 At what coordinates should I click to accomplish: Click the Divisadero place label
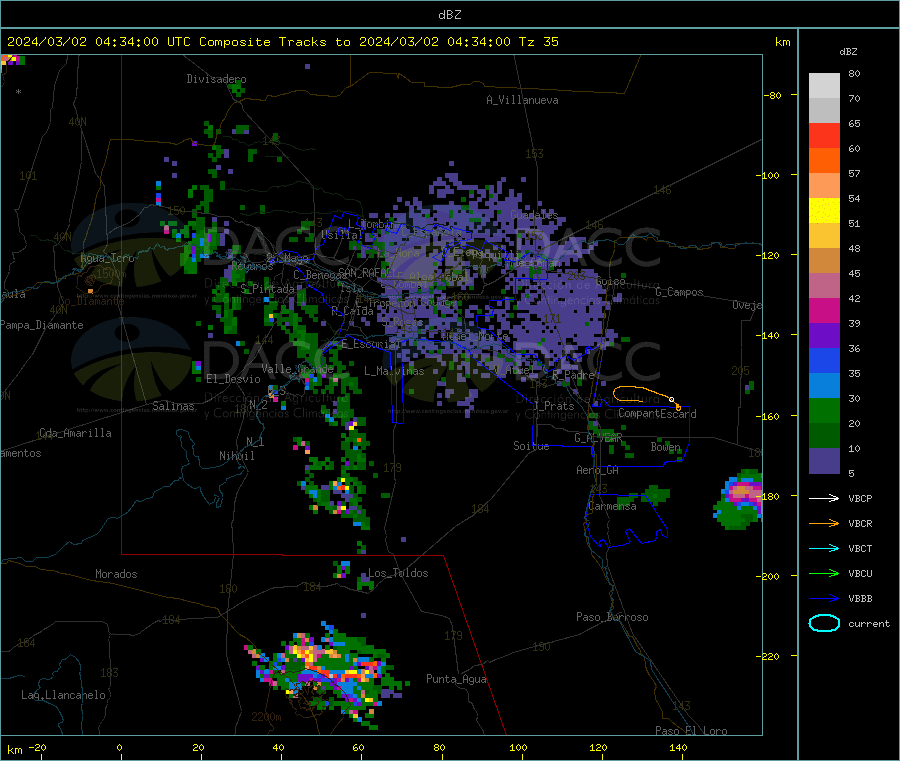point(216,79)
